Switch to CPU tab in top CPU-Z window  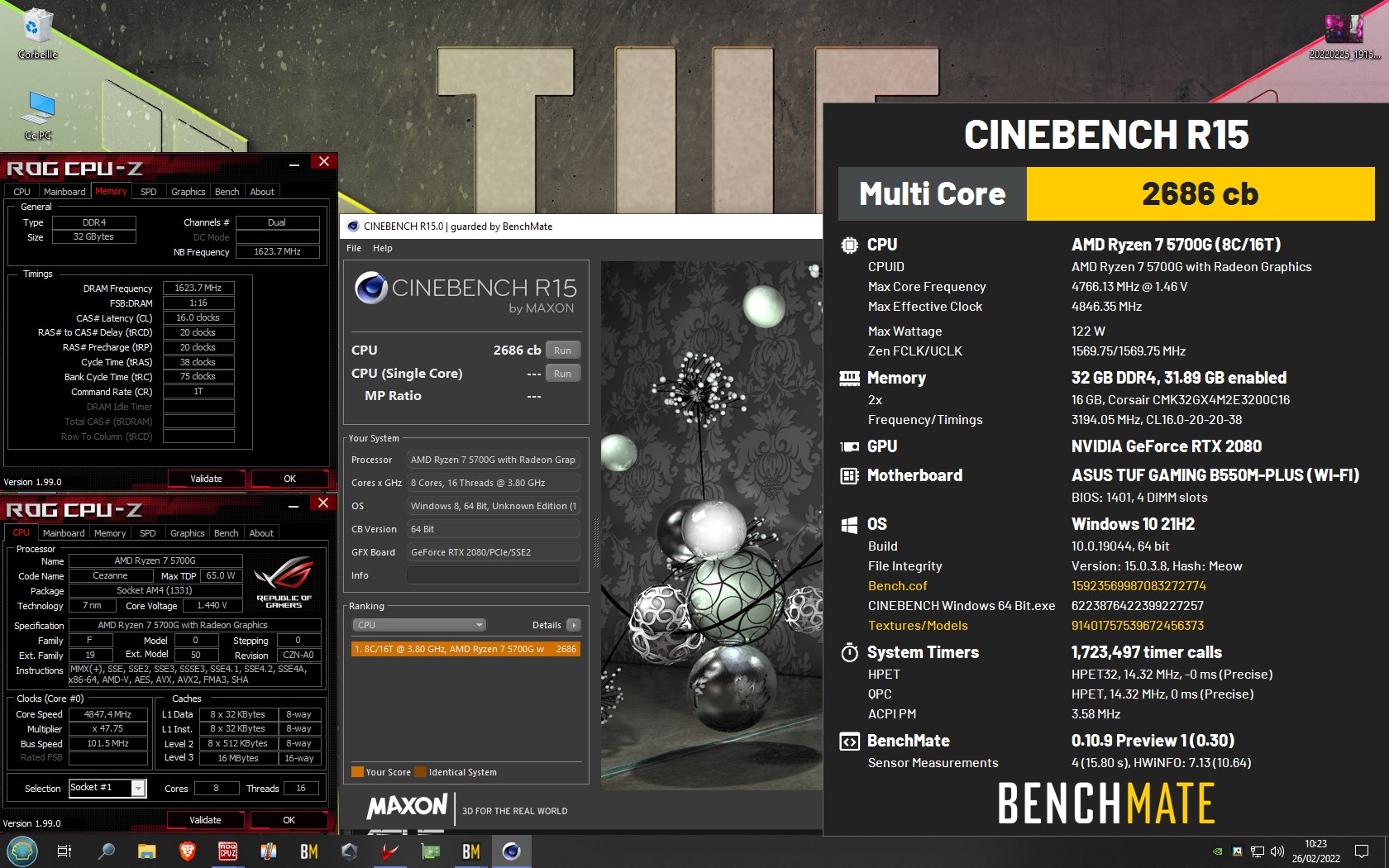[x=22, y=192]
